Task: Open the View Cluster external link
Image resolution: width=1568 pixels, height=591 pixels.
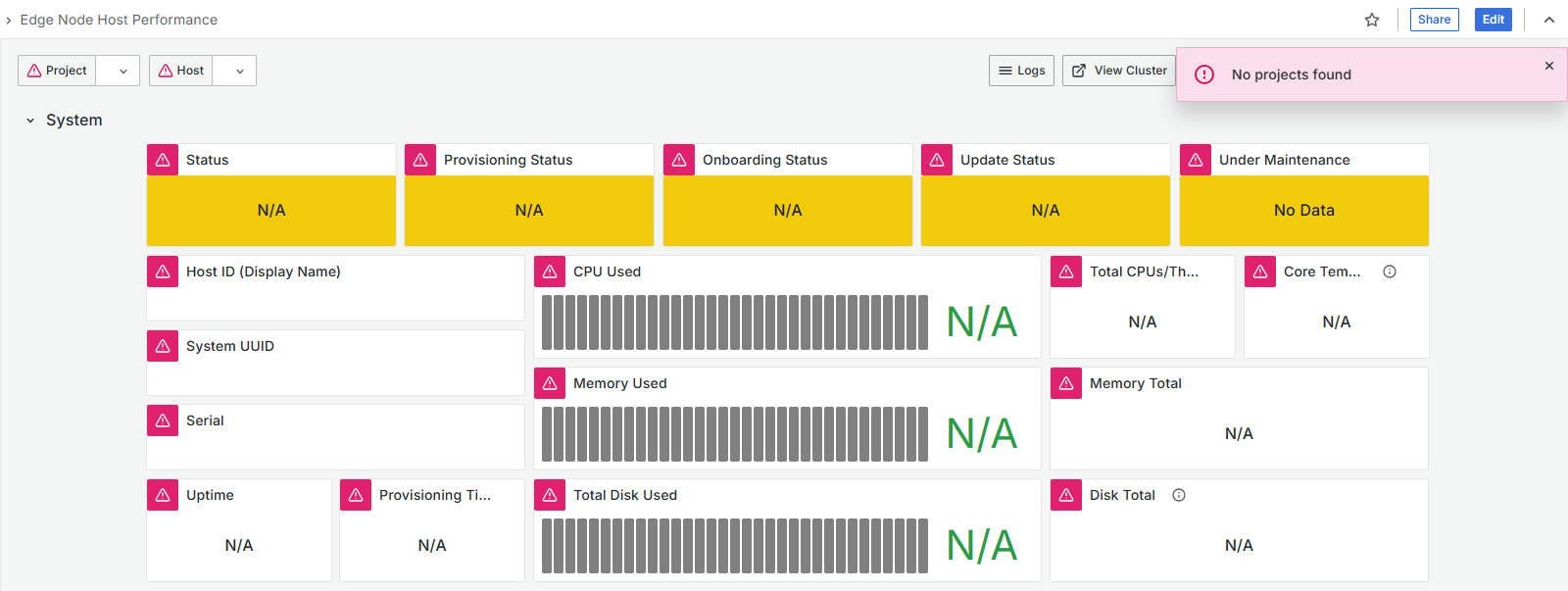Action: point(1119,71)
